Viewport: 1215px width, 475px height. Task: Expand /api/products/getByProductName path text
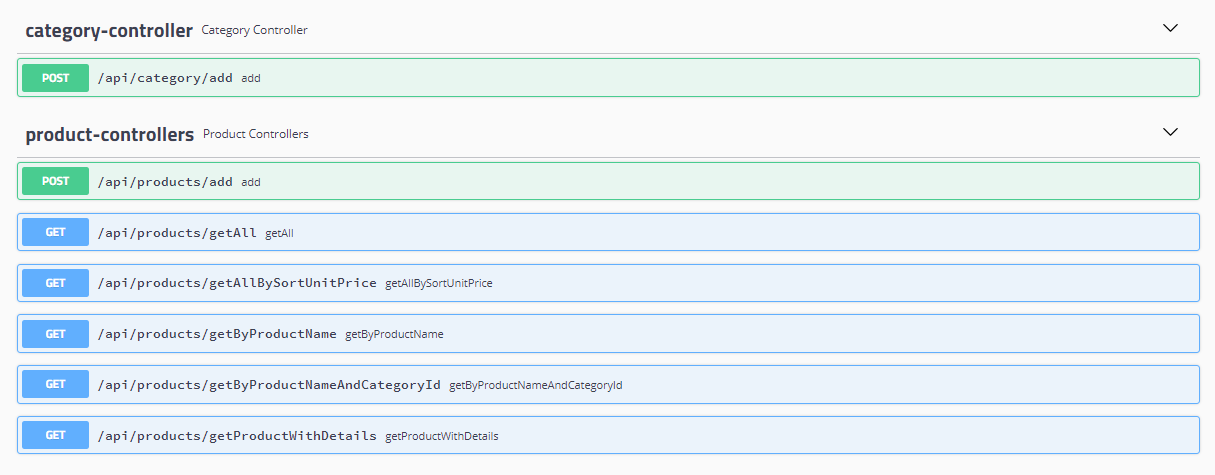click(217, 334)
